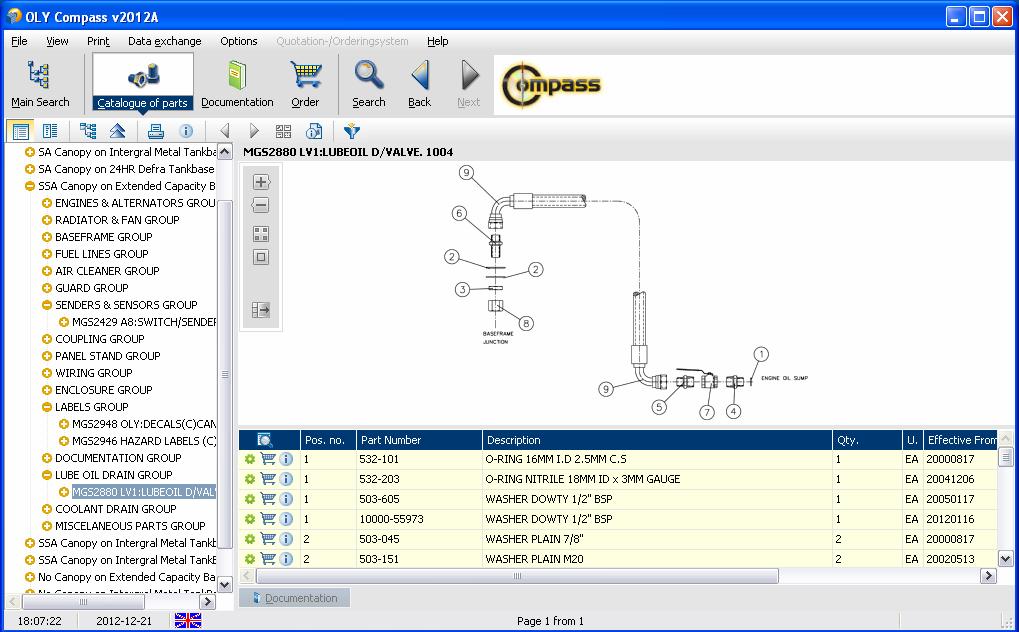The height and width of the screenshot is (632, 1019).
Task: Click the parts table horizontal scrollbar
Action: pyautogui.click(x=517, y=576)
